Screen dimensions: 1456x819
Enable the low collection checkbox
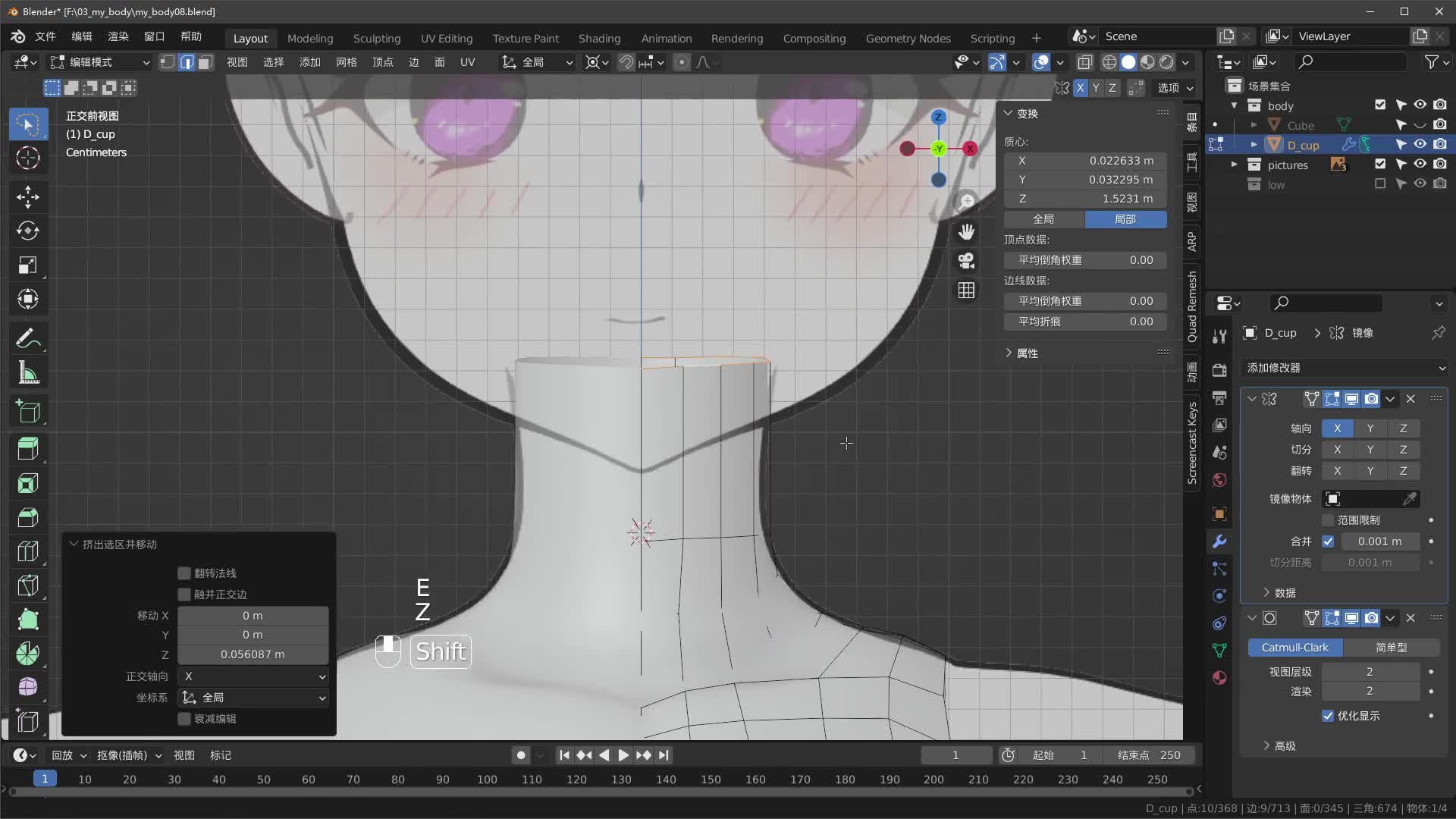click(x=1380, y=184)
